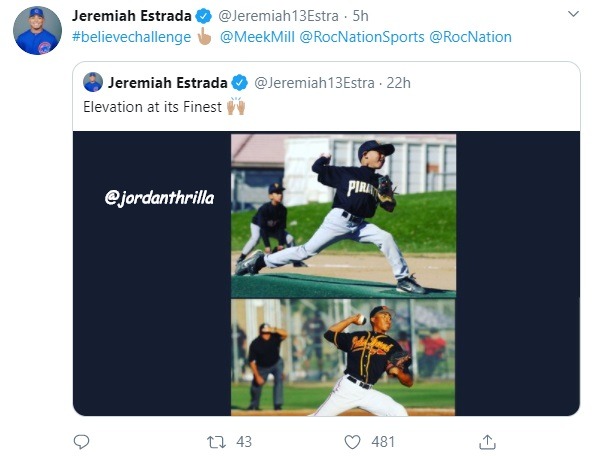
Task: Retweet using the arrows icon
Action: tap(216, 442)
